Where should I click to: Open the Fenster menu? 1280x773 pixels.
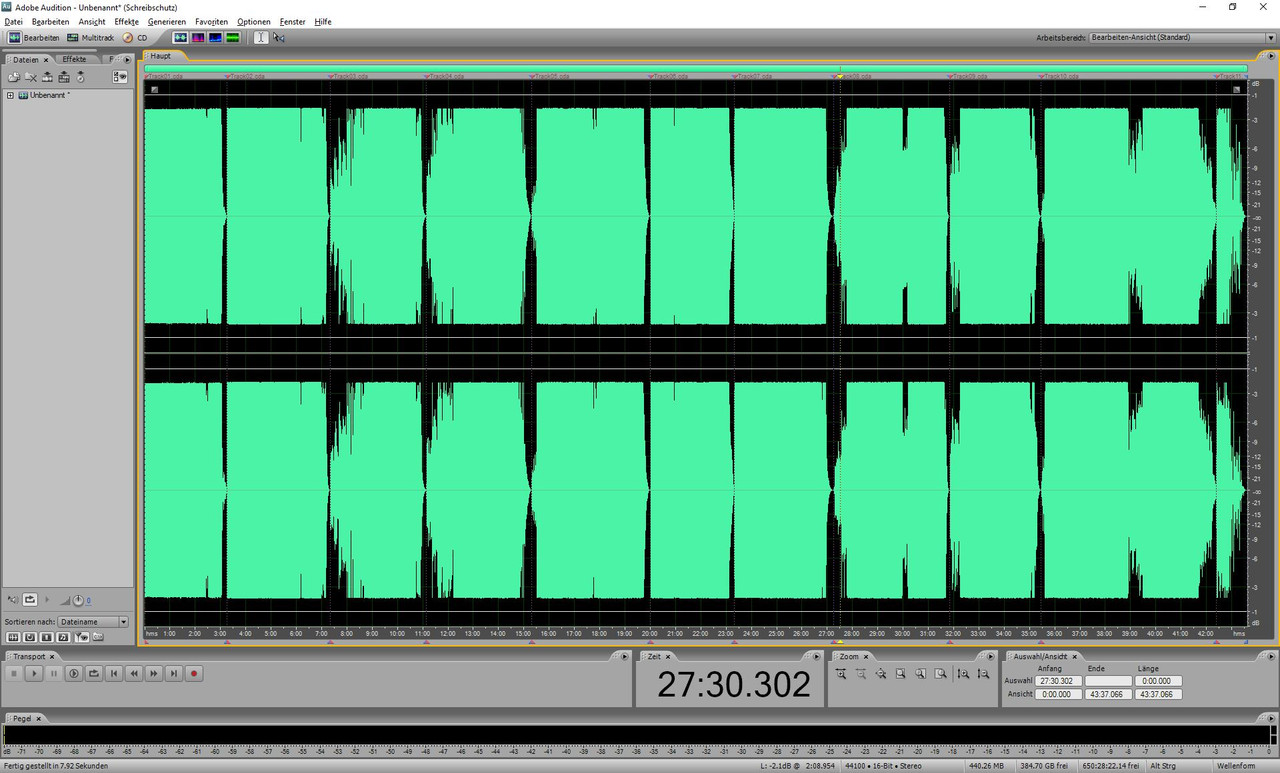(x=293, y=21)
